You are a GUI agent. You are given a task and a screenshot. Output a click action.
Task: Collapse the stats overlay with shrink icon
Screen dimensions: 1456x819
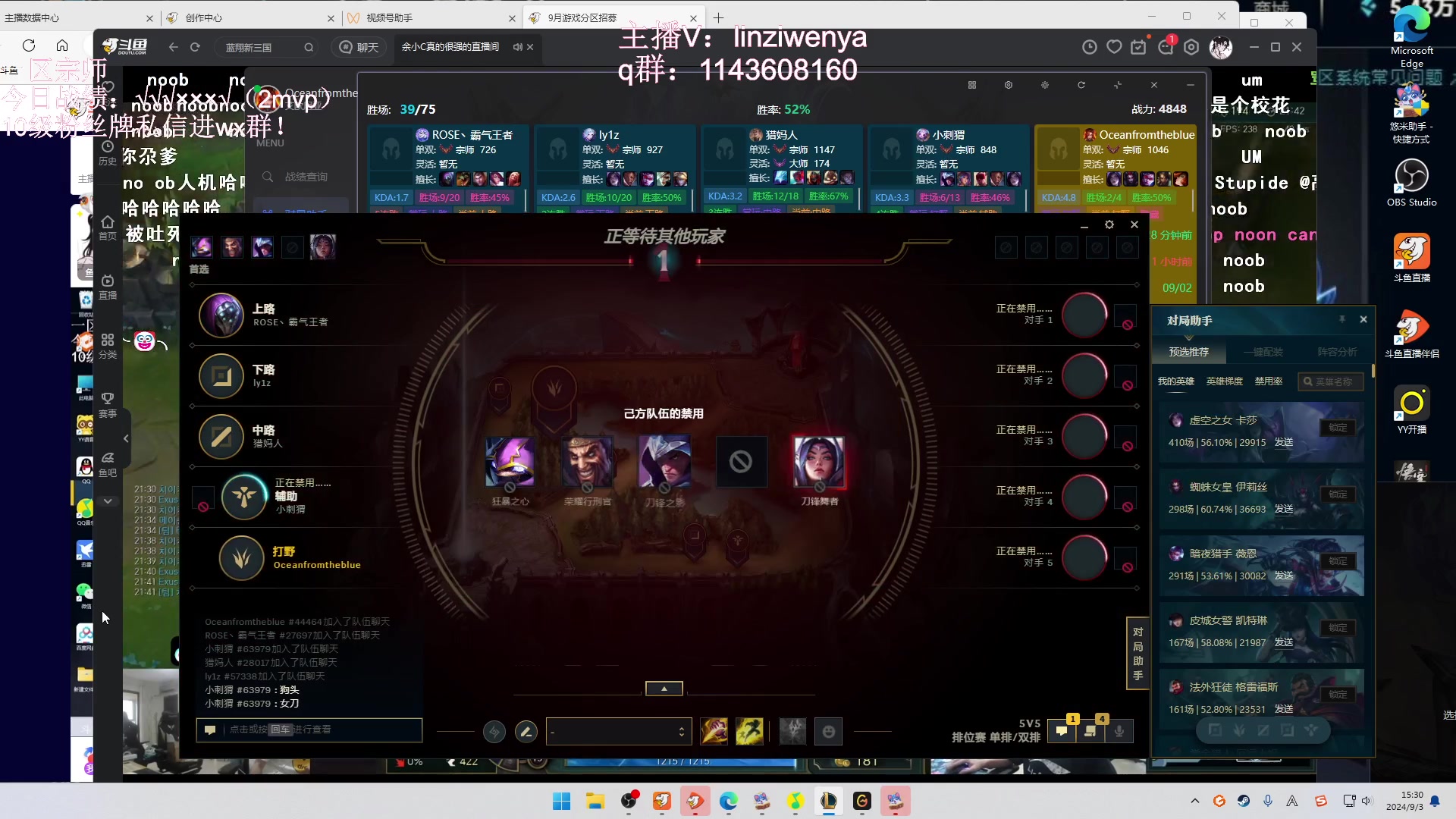(x=1118, y=85)
